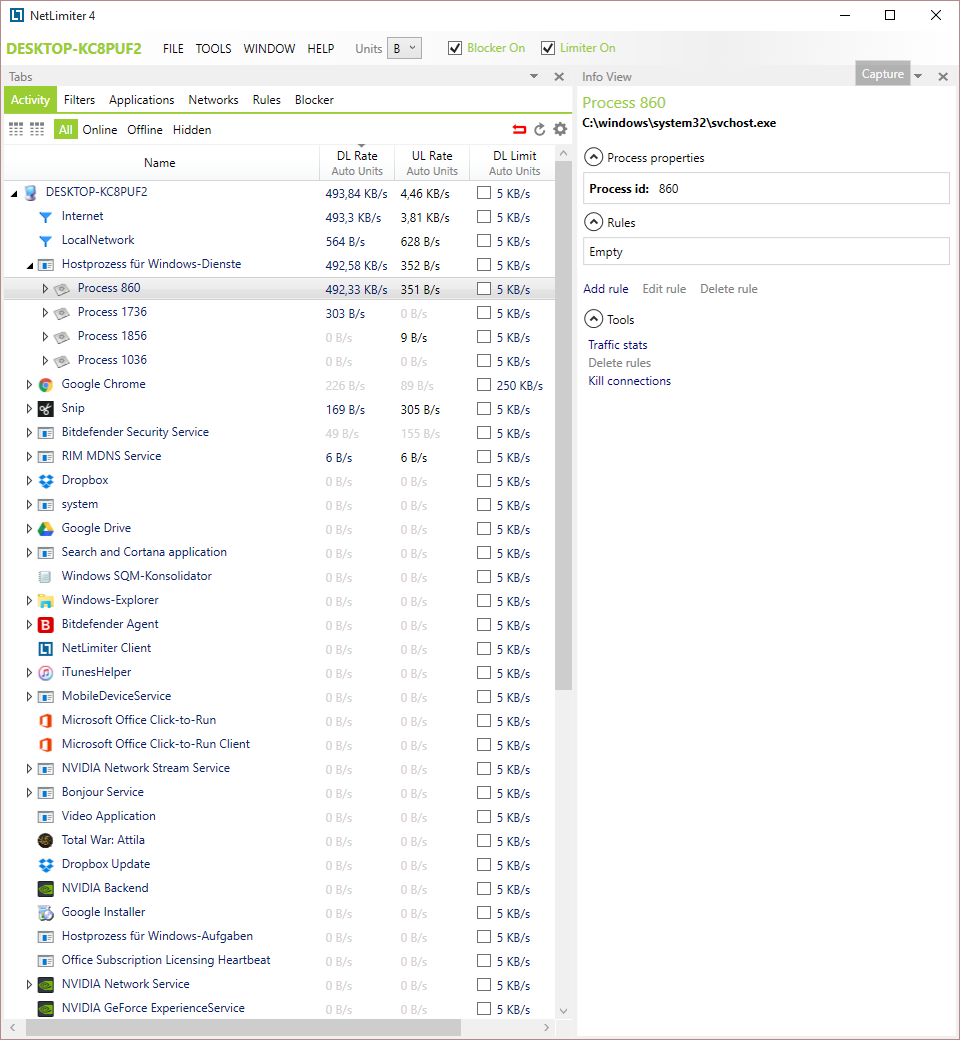Click the down arrow of the vertical scrollbar
Screen dimensions: 960x1040
click(x=563, y=1011)
